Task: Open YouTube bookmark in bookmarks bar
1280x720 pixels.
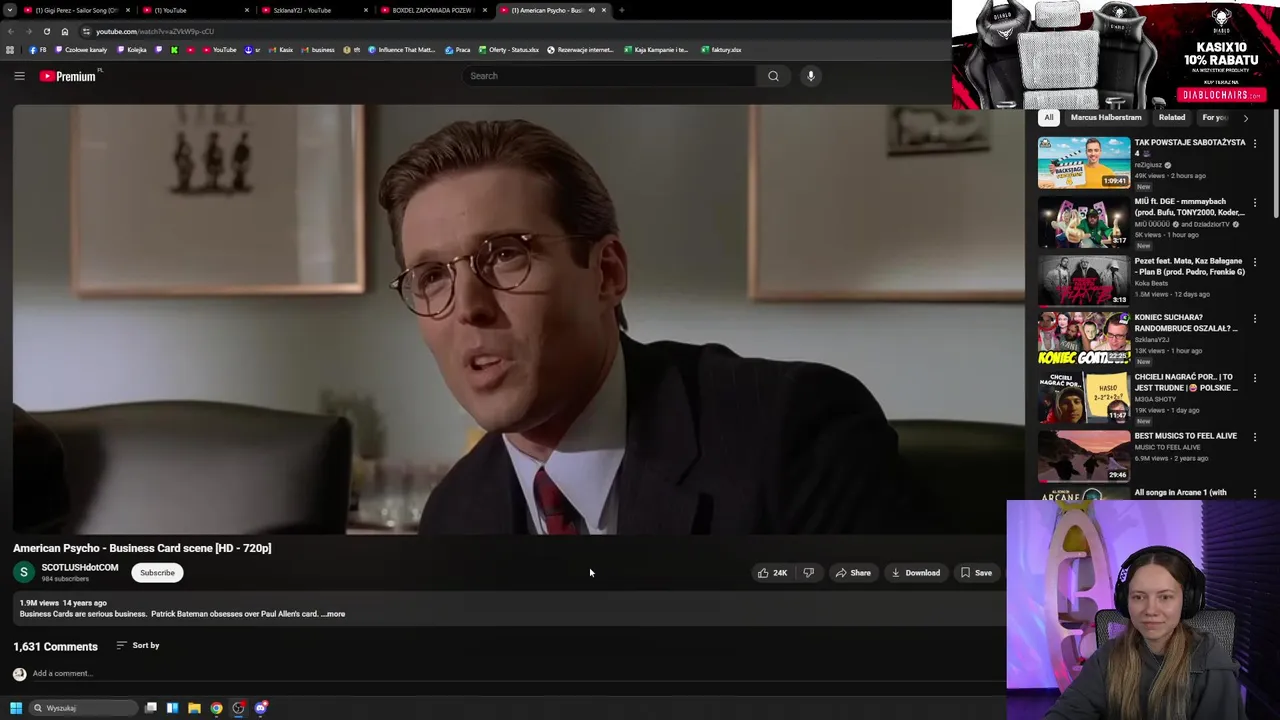Action: point(220,50)
